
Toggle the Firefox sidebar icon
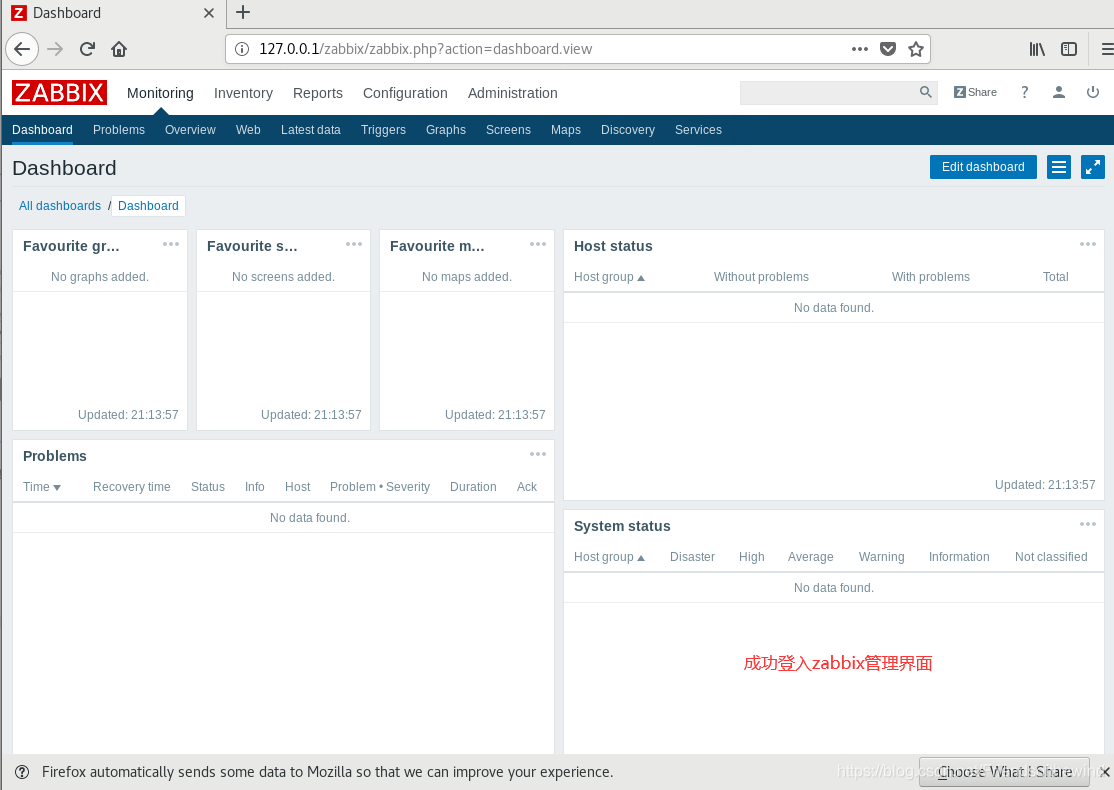tap(1069, 49)
